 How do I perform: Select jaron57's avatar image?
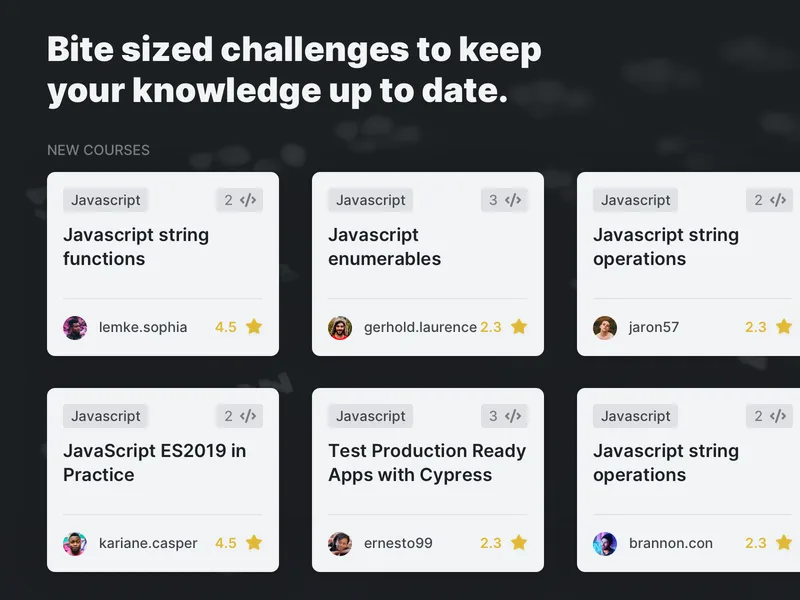tap(605, 328)
